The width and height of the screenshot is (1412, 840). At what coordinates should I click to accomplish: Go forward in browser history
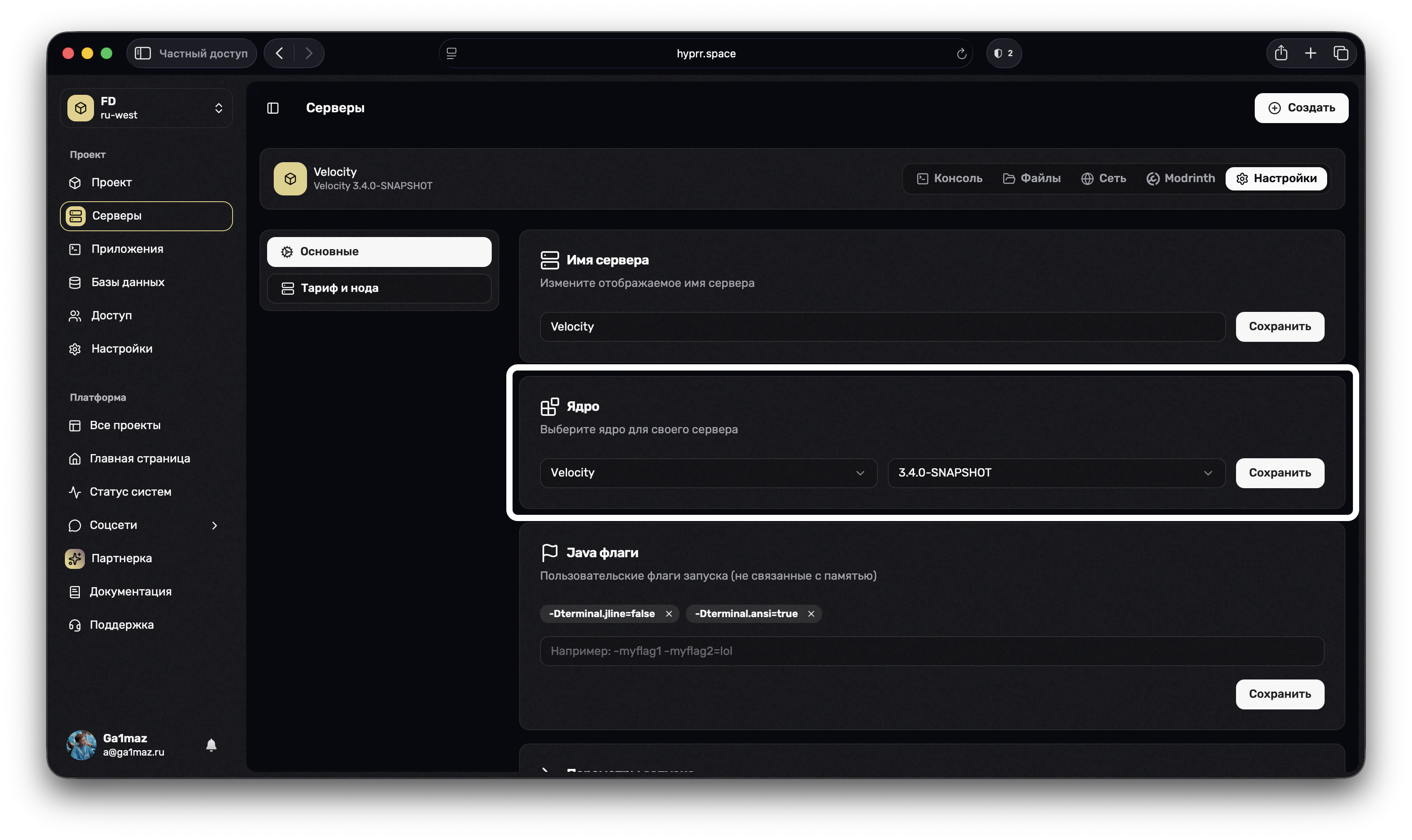pyautogui.click(x=309, y=53)
